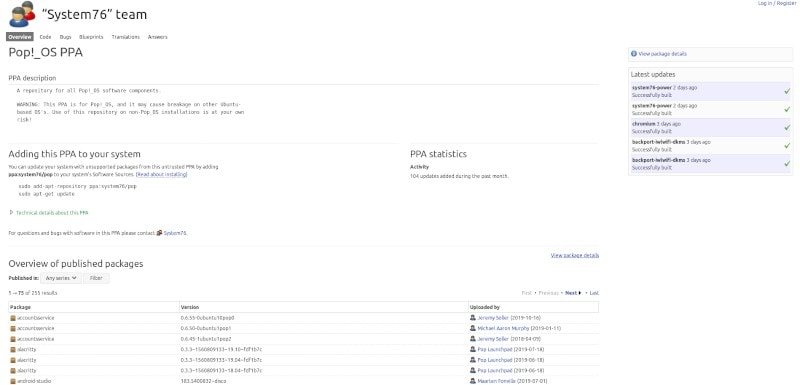Click package icon for accountsservice 0.6.45-1ubuntu1pop2

tap(13, 339)
